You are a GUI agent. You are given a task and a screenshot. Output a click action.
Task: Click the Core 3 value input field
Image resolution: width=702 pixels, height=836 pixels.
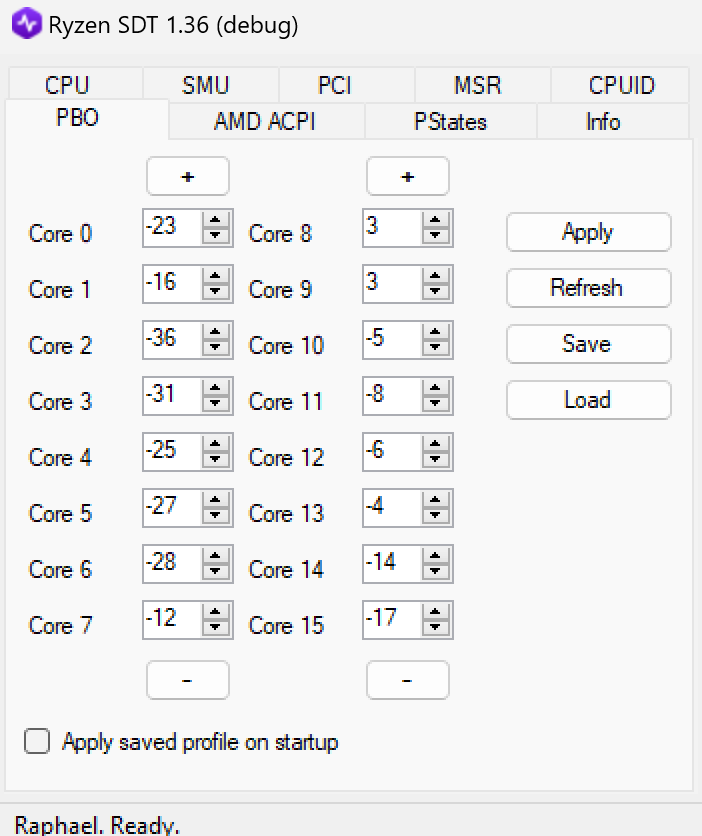coord(171,395)
